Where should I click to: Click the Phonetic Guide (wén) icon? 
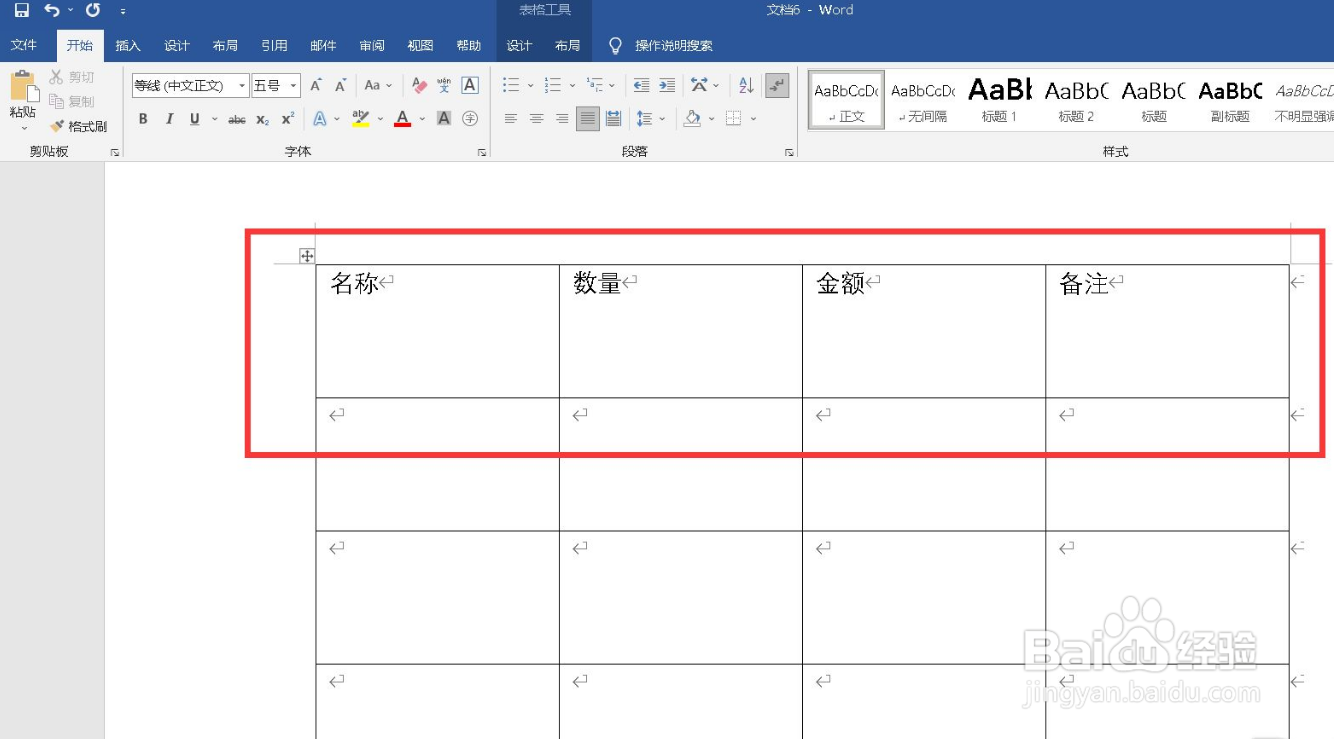coord(444,86)
